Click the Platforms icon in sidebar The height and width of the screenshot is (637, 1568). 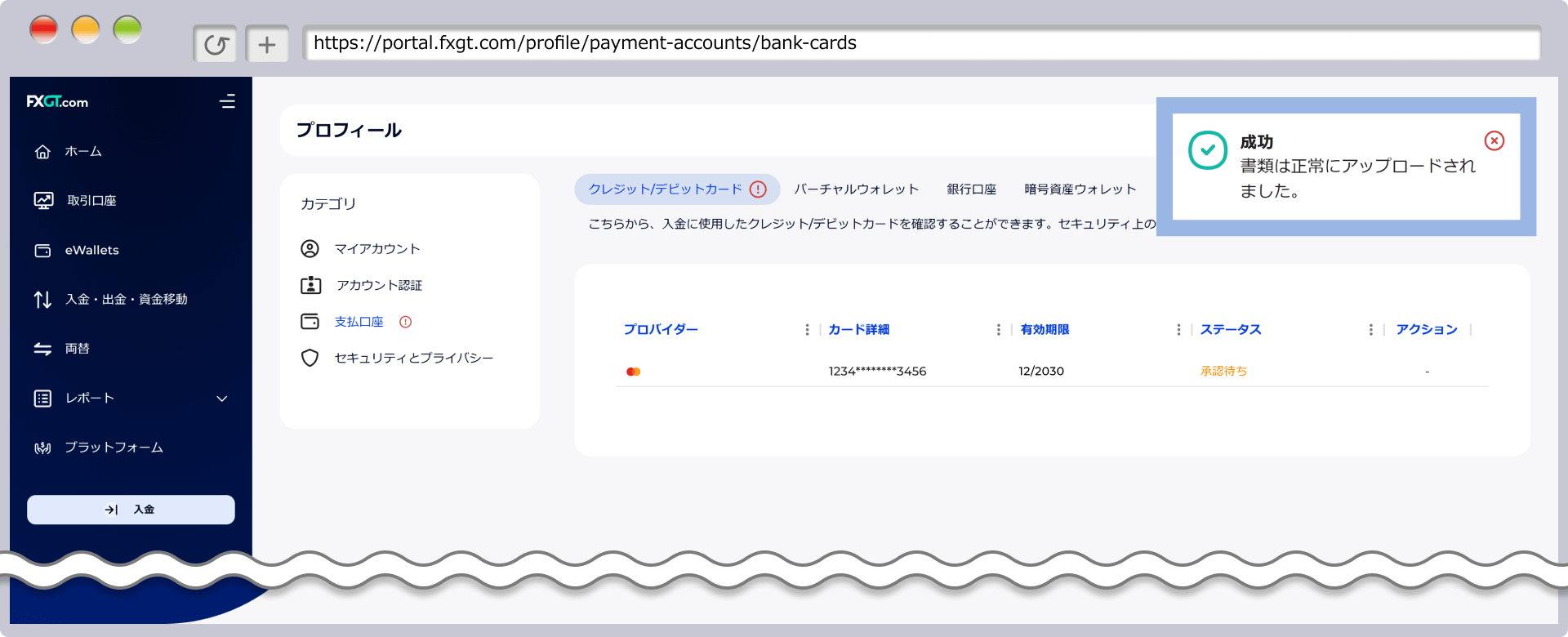coord(42,448)
